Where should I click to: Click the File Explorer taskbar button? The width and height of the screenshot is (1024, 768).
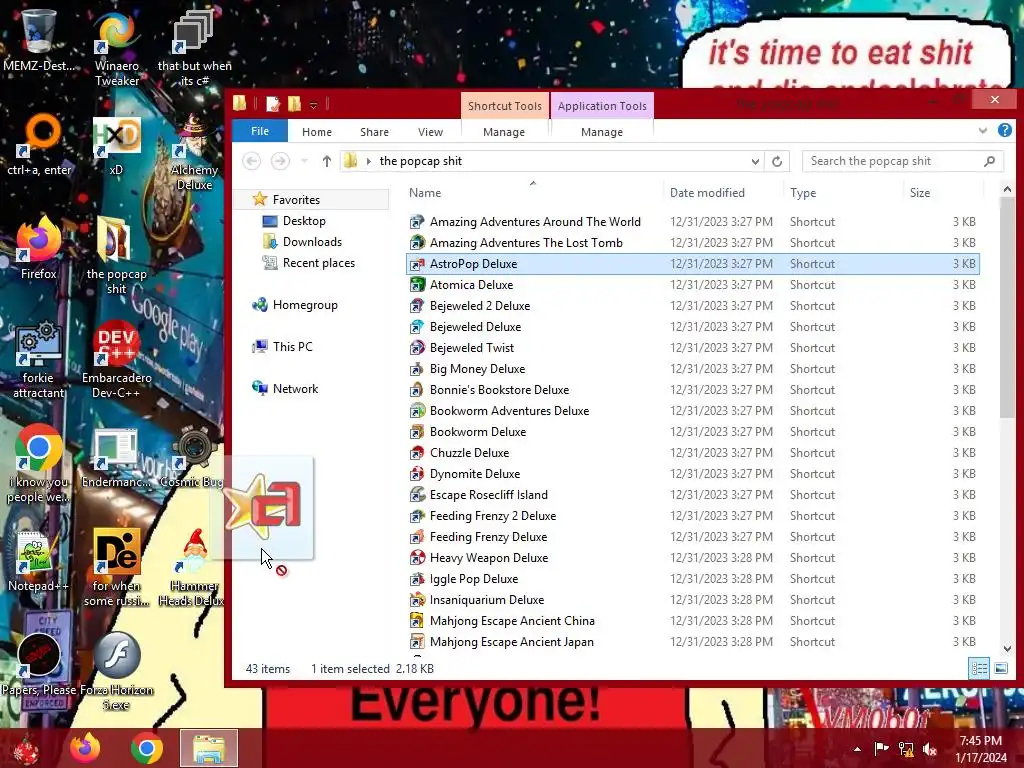click(x=208, y=748)
